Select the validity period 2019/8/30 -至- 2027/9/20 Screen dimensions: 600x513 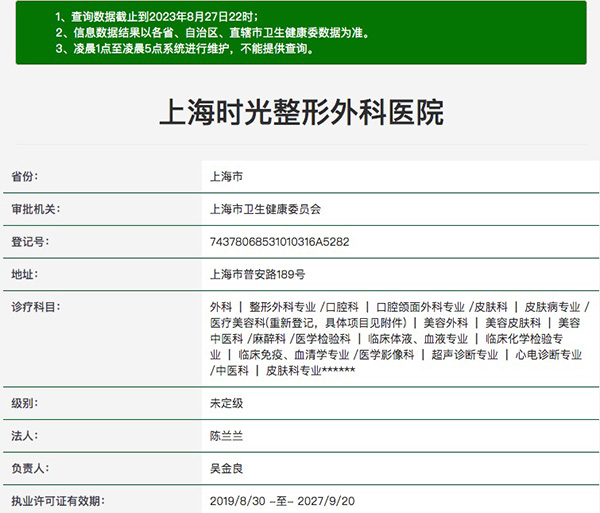[282, 501]
